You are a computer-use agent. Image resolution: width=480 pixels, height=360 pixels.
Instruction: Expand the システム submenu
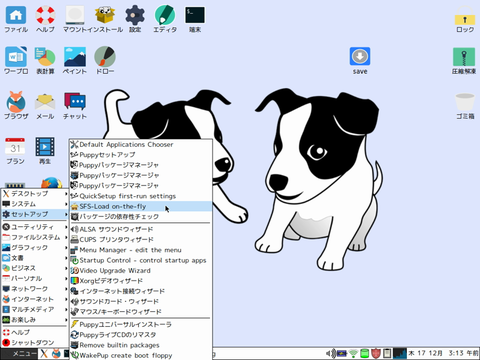pos(35,204)
